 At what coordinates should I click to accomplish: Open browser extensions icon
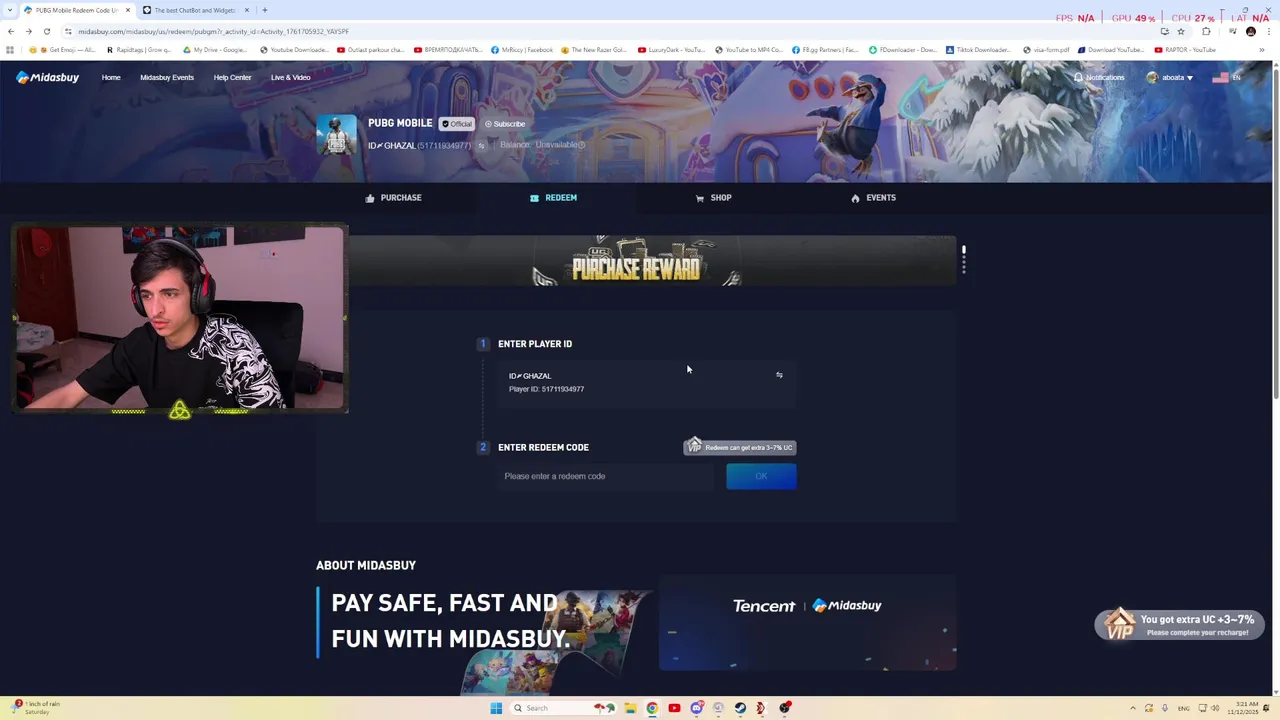click(1206, 31)
